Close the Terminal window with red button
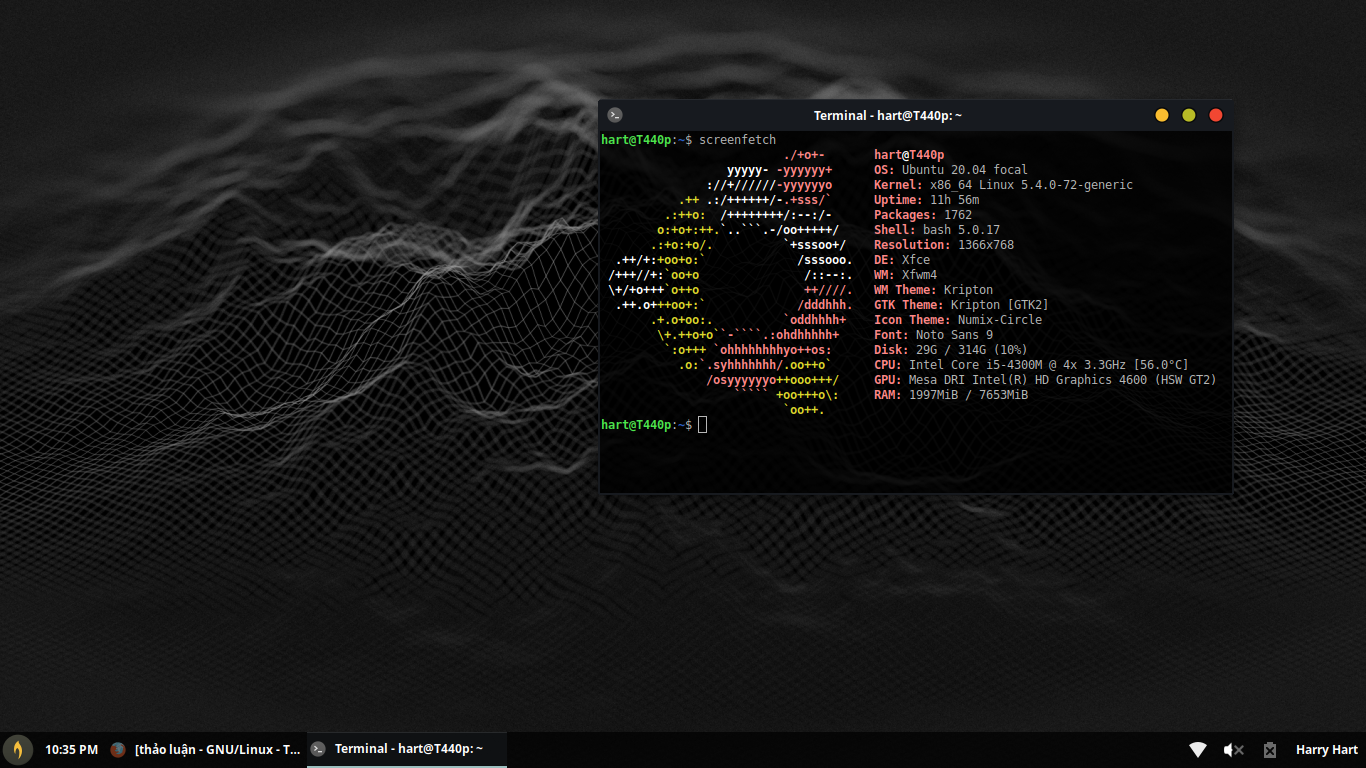 pyautogui.click(x=1216, y=115)
